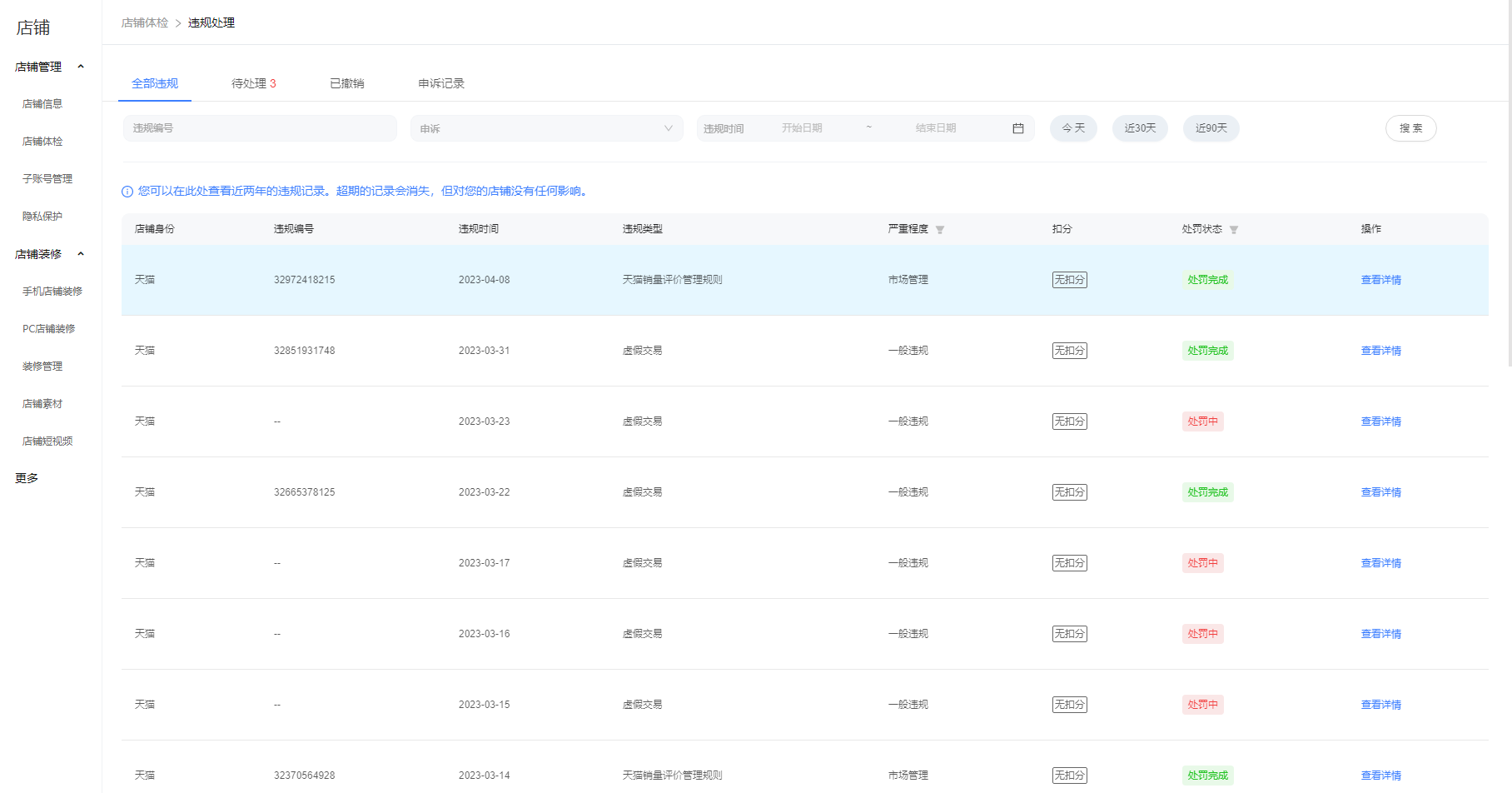This screenshot has width=1512, height=793.
Task: Focus the 违规编号 input field
Action: [260, 128]
